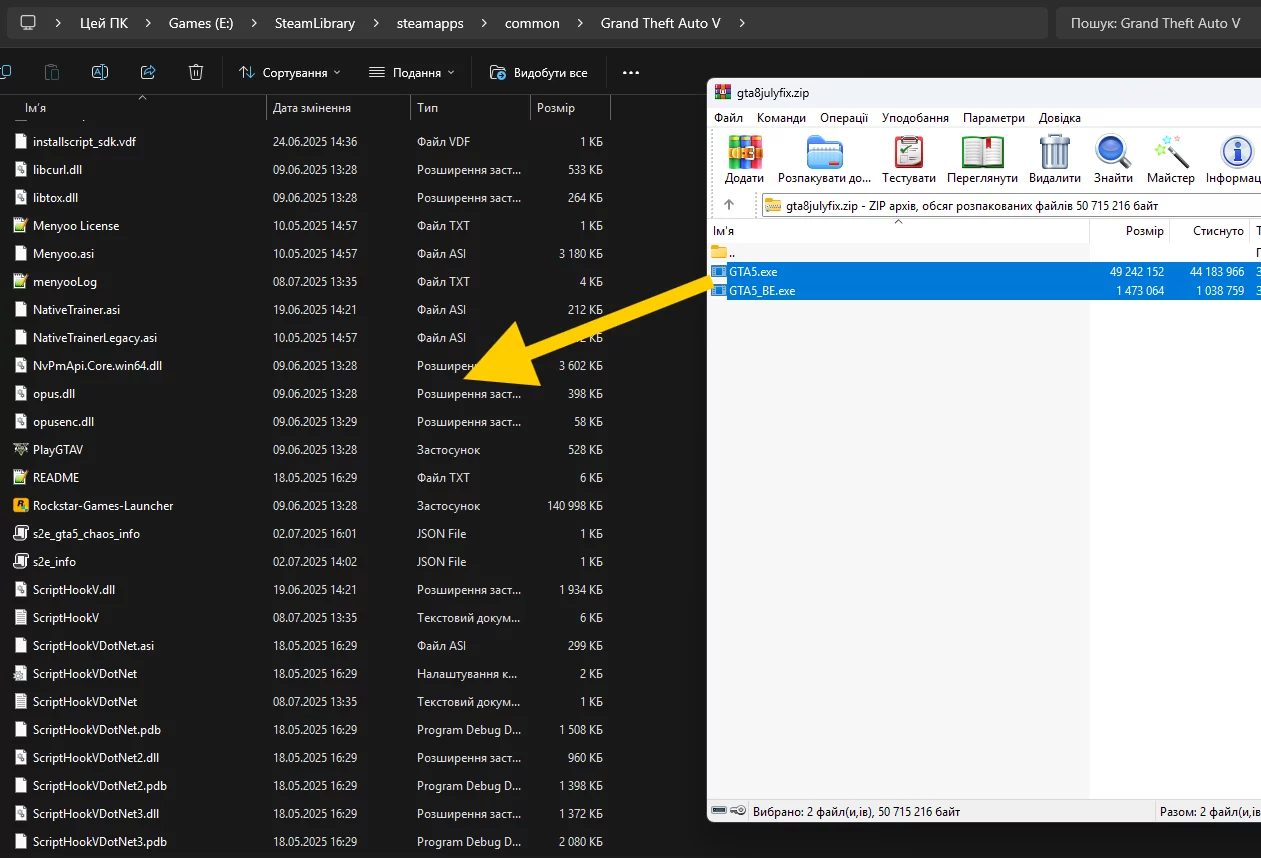Click WinRAR Переглянути (View) icon
Screen dimensions: 1261x858
tap(982, 152)
